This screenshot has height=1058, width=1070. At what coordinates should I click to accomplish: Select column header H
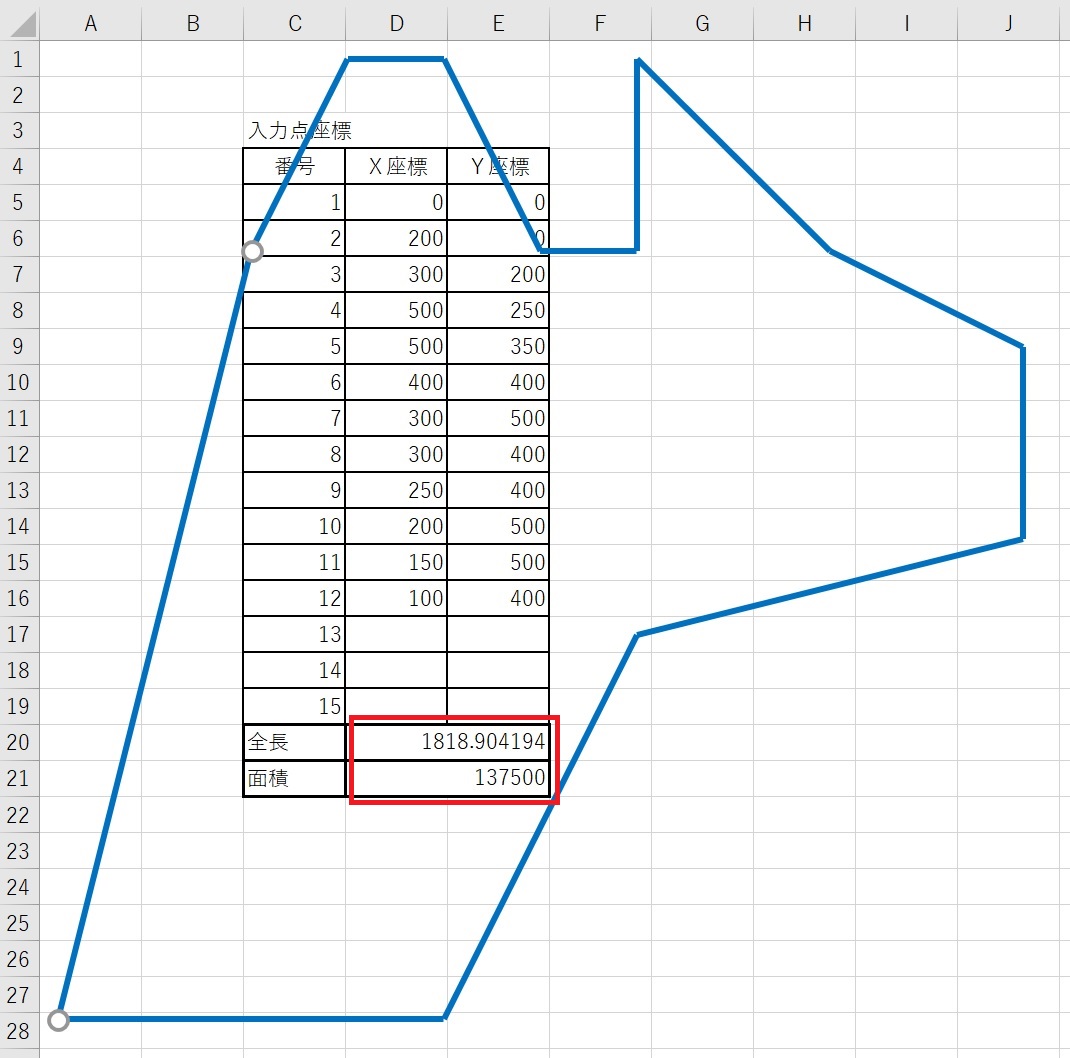804,23
